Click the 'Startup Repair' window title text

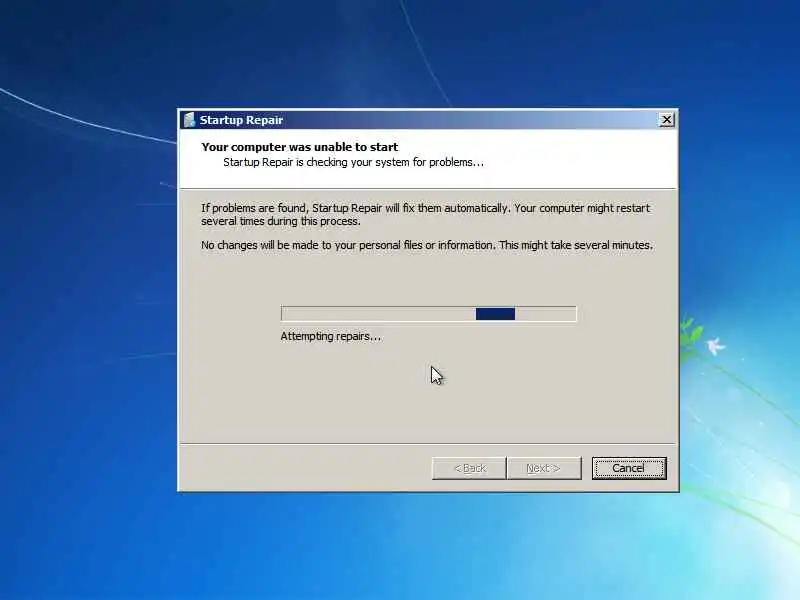coord(241,120)
